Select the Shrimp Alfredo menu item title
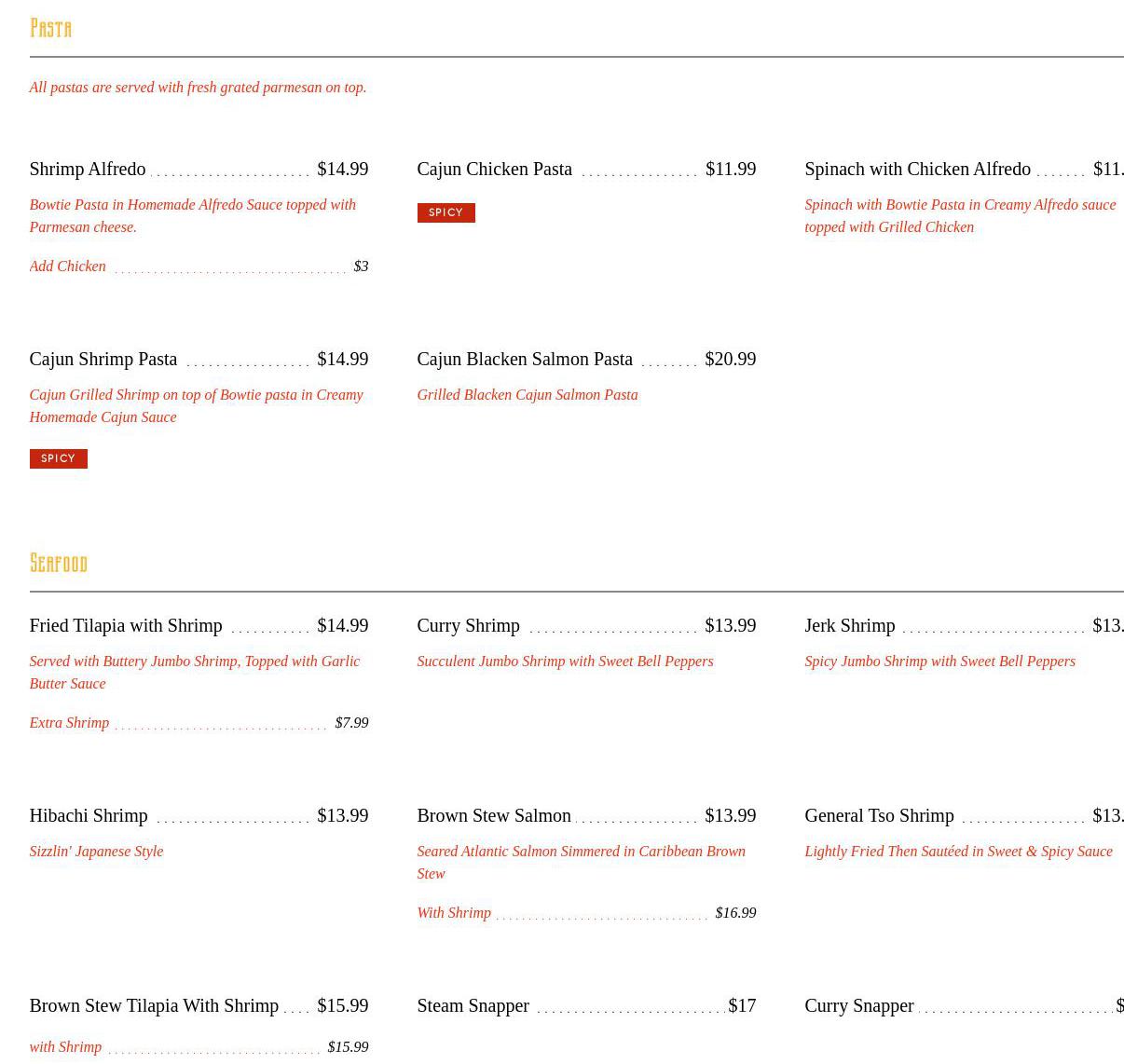Image resolution: width=1124 pixels, height=1064 pixels. (87, 169)
